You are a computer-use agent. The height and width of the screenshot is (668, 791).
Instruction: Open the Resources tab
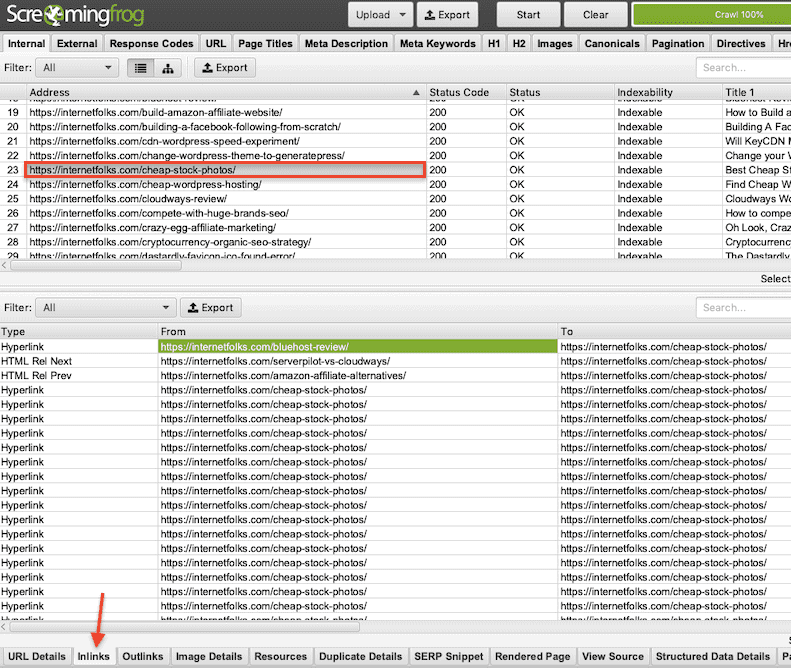[280, 656]
